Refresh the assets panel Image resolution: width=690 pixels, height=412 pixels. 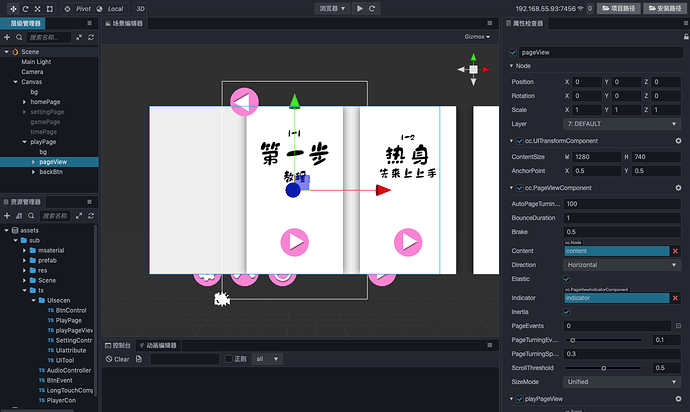[x=91, y=216]
